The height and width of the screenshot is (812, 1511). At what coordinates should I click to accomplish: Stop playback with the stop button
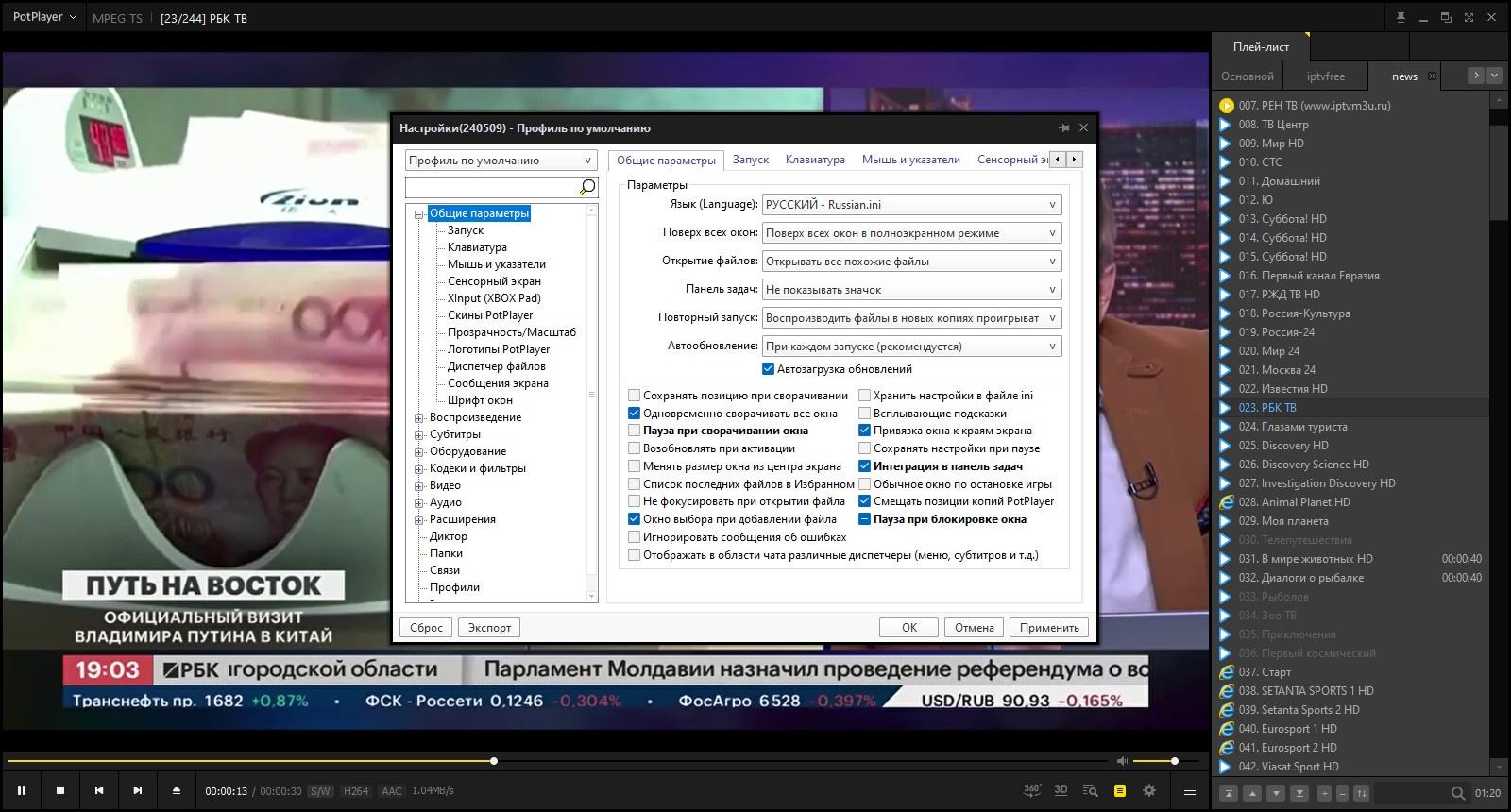point(60,790)
